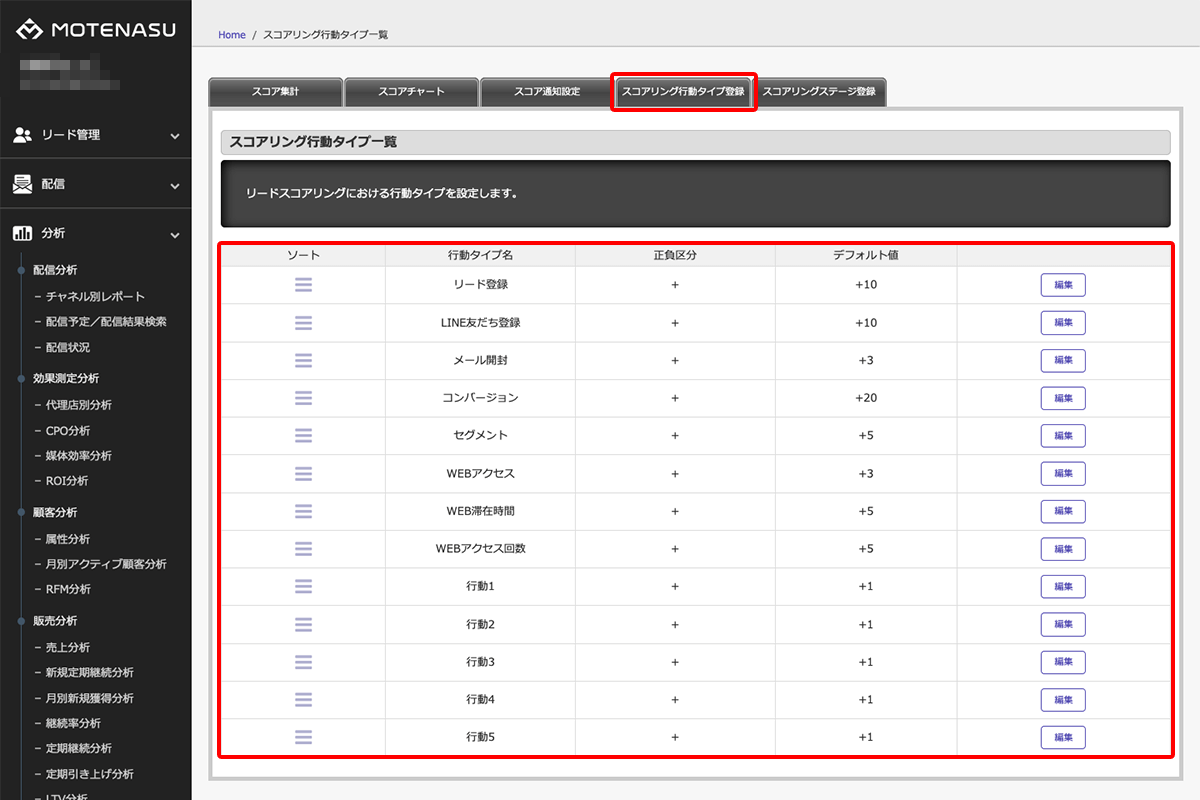1200x800 pixels.
Task: Click the リード管理 people icon
Action: 23,135
